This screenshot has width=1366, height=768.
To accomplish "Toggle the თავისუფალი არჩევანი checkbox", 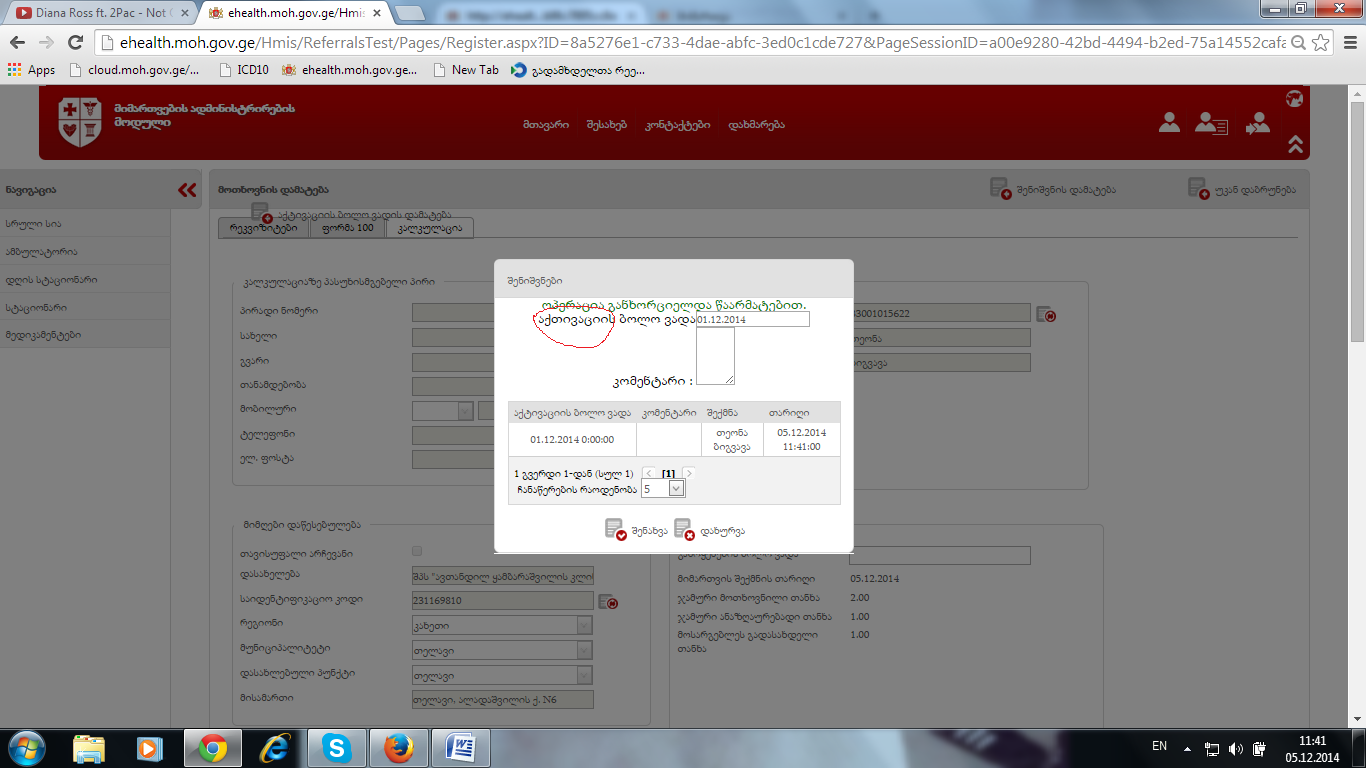I will click(417, 551).
